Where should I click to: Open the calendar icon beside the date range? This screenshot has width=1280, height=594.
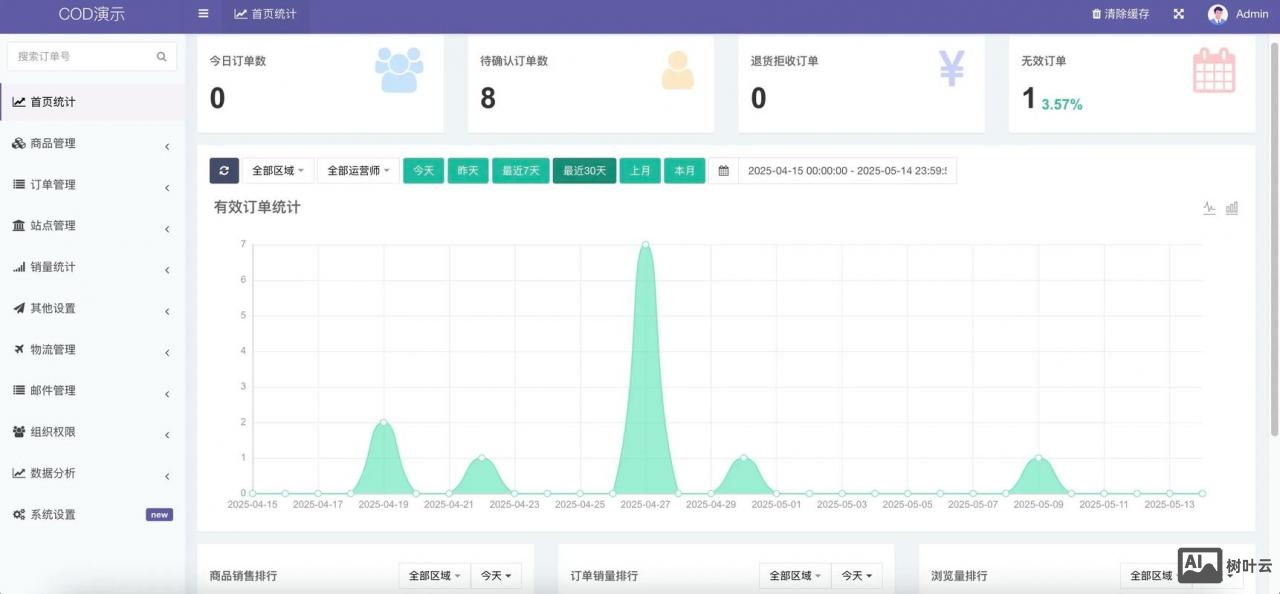click(x=724, y=170)
